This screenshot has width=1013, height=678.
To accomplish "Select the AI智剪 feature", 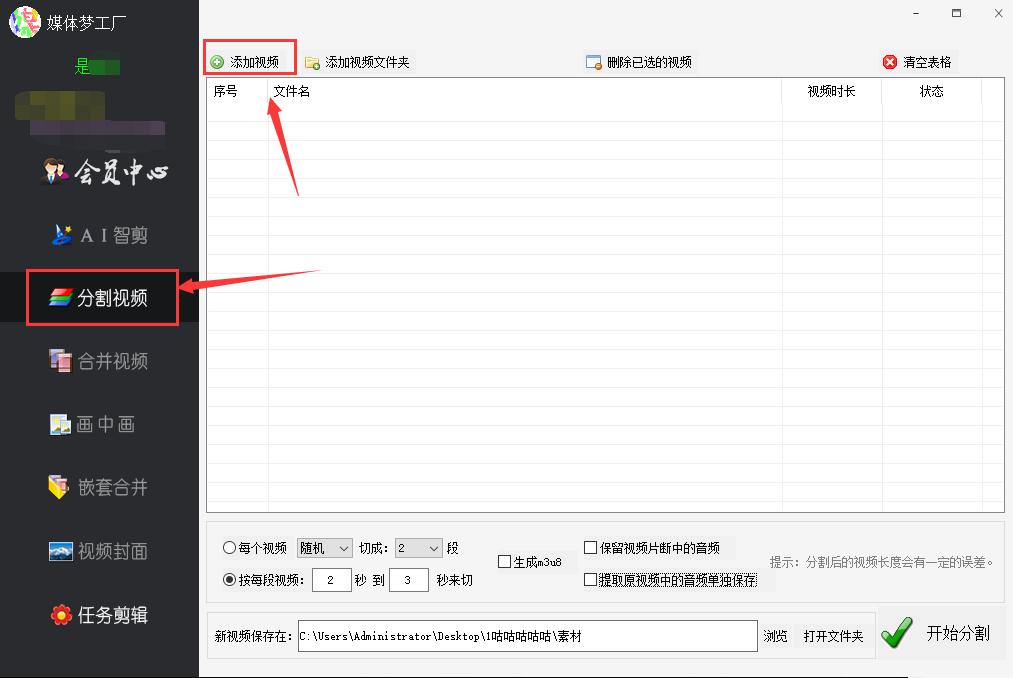I will (x=110, y=235).
